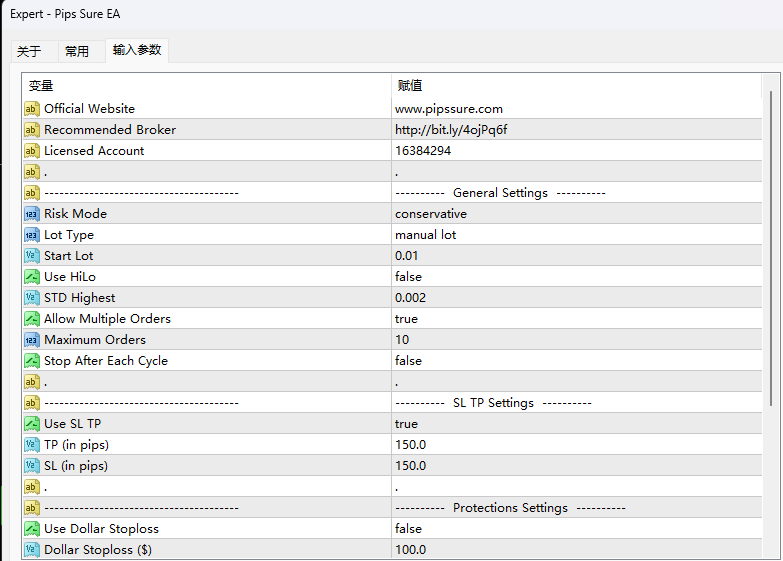Viewport: 783px width, 561px height.
Task: Toggle Allow Multiple Orders true value
Action: coord(406,319)
